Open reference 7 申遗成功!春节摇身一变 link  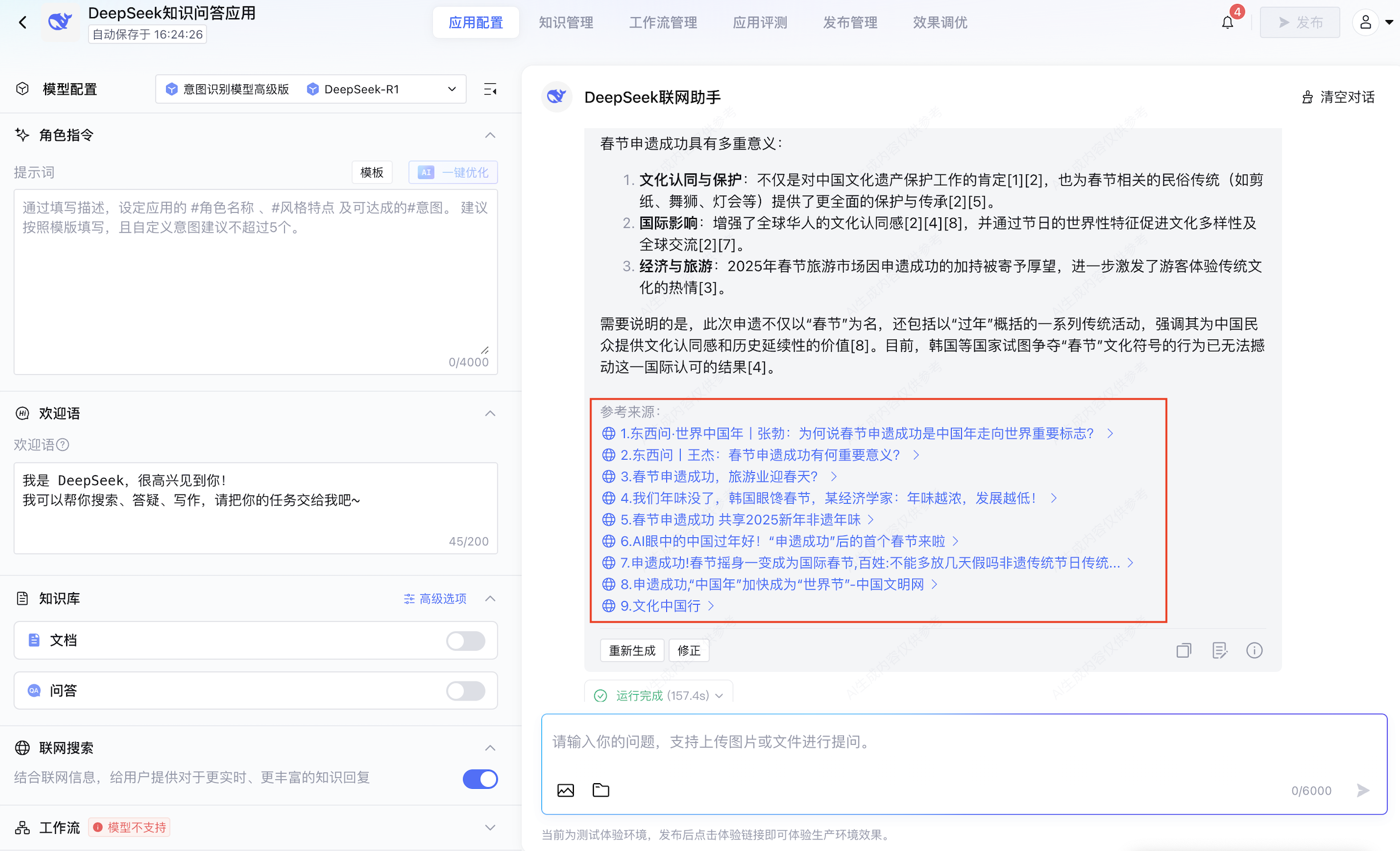tap(868, 563)
